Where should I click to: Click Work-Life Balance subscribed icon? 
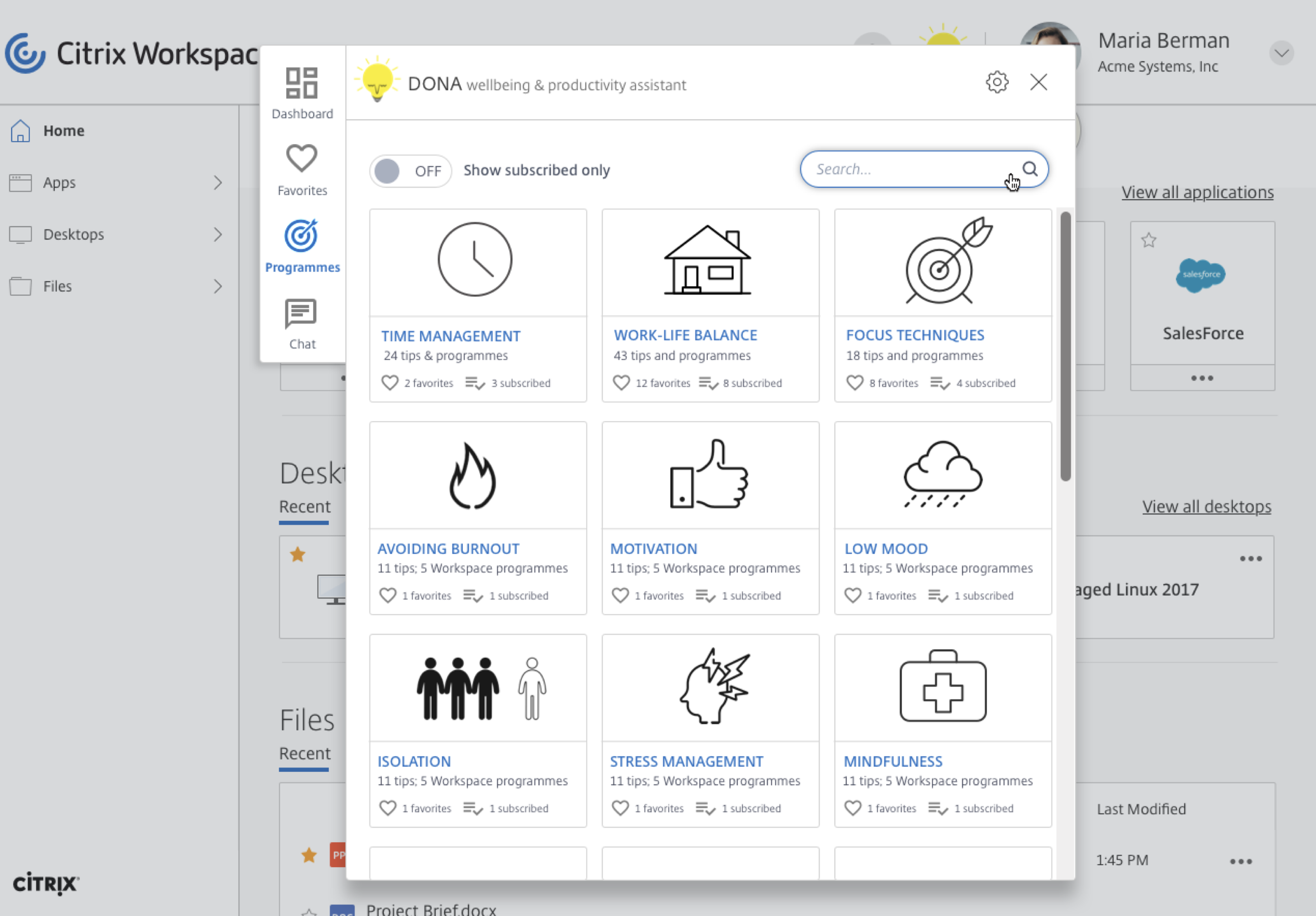pos(709,383)
